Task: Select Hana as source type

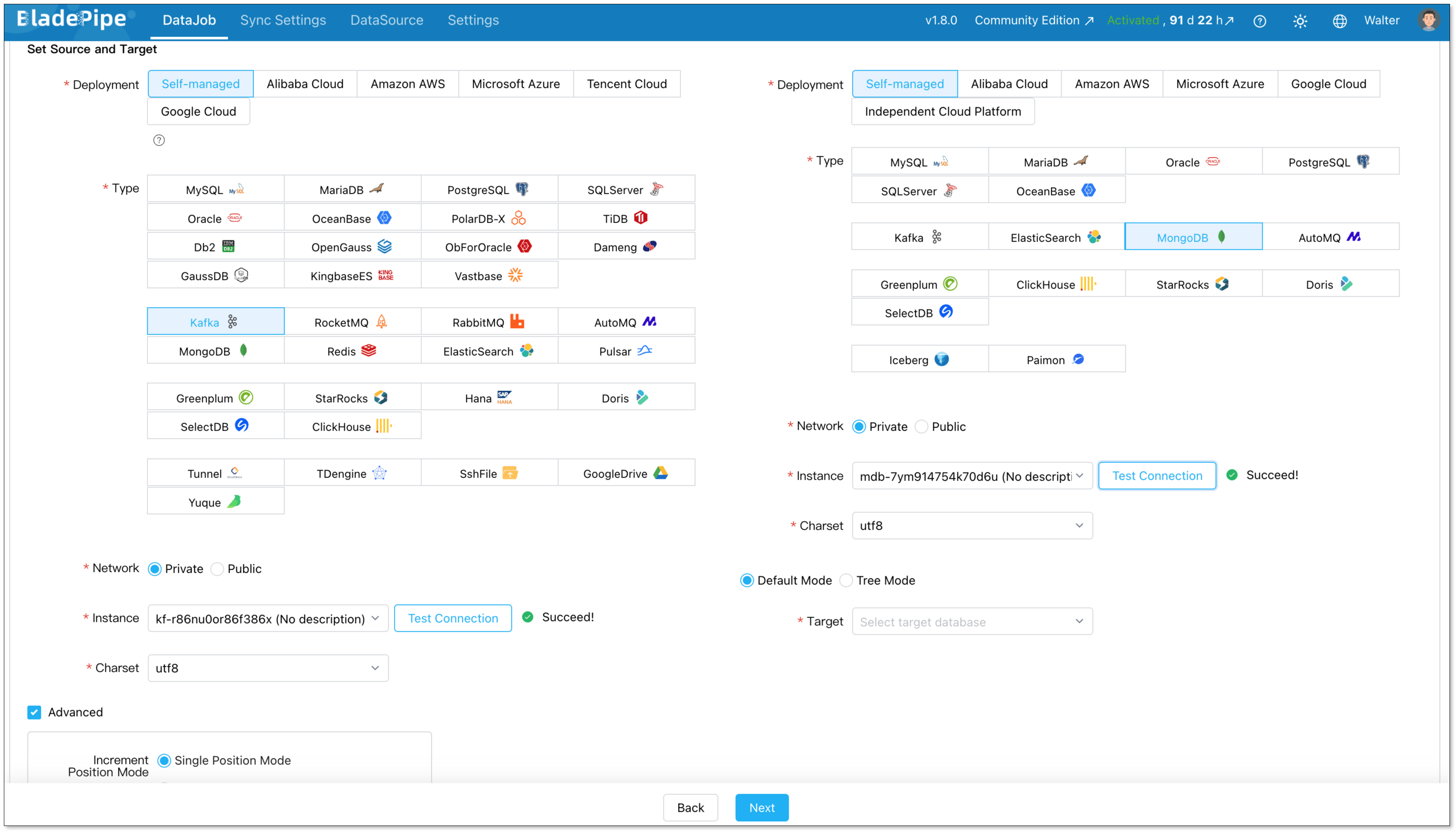Action: click(489, 398)
